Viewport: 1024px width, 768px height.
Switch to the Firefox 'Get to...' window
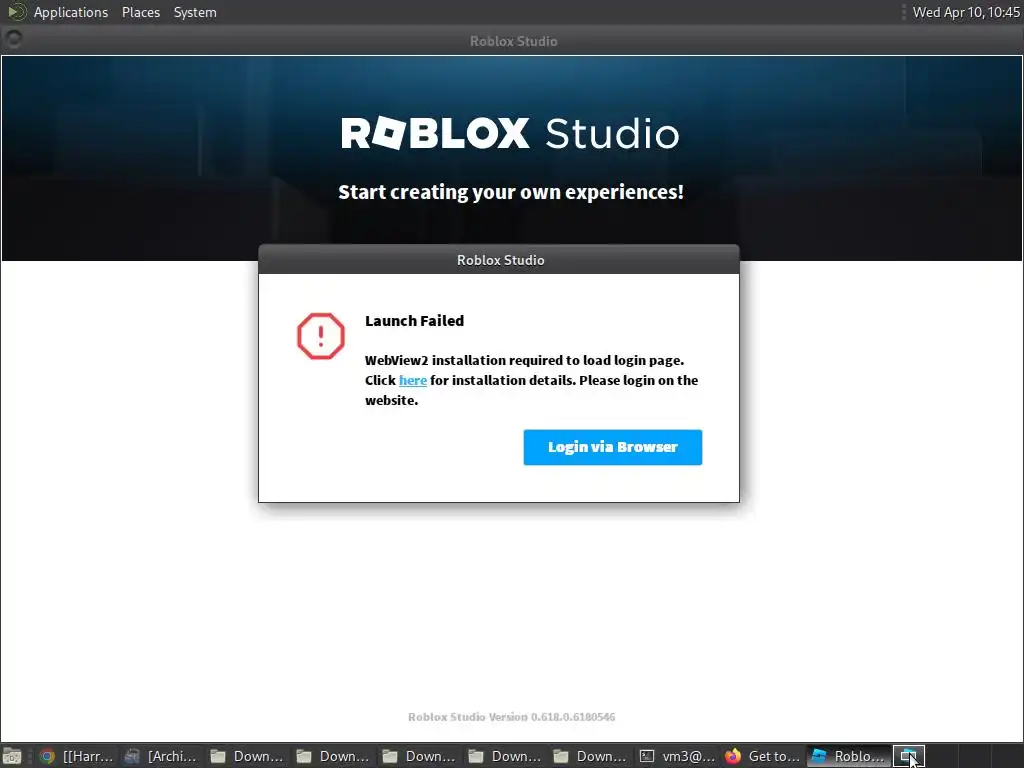pos(763,756)
